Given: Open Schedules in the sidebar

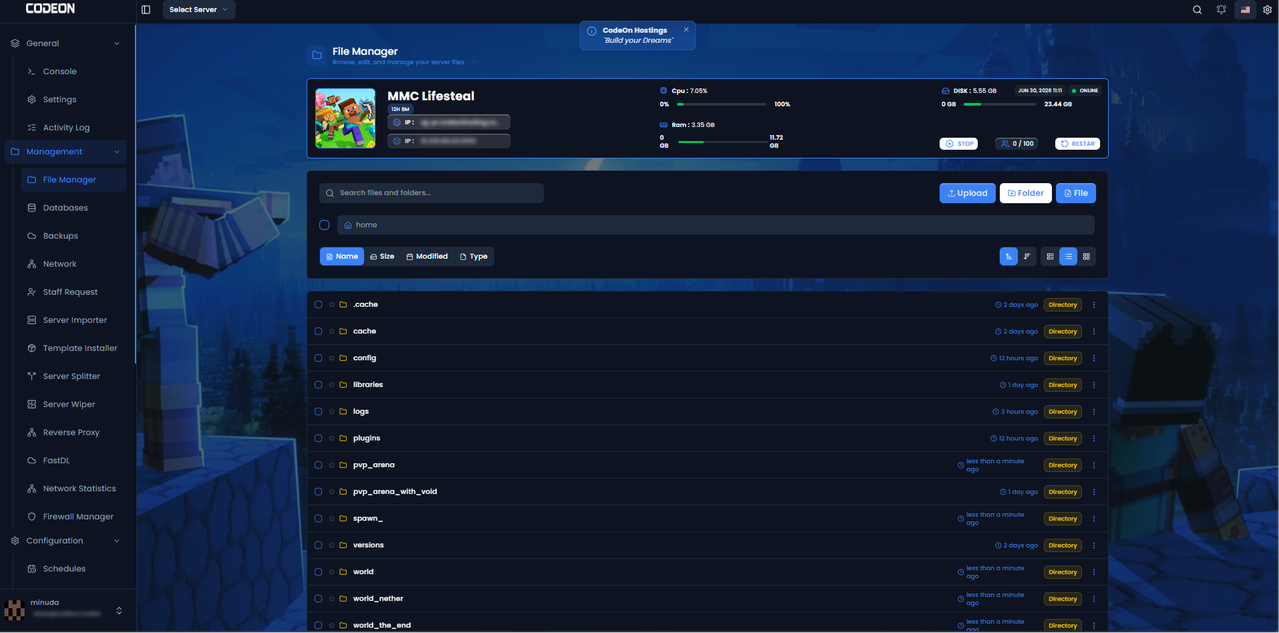Looking at the screenshot, I should coord(64,569).
